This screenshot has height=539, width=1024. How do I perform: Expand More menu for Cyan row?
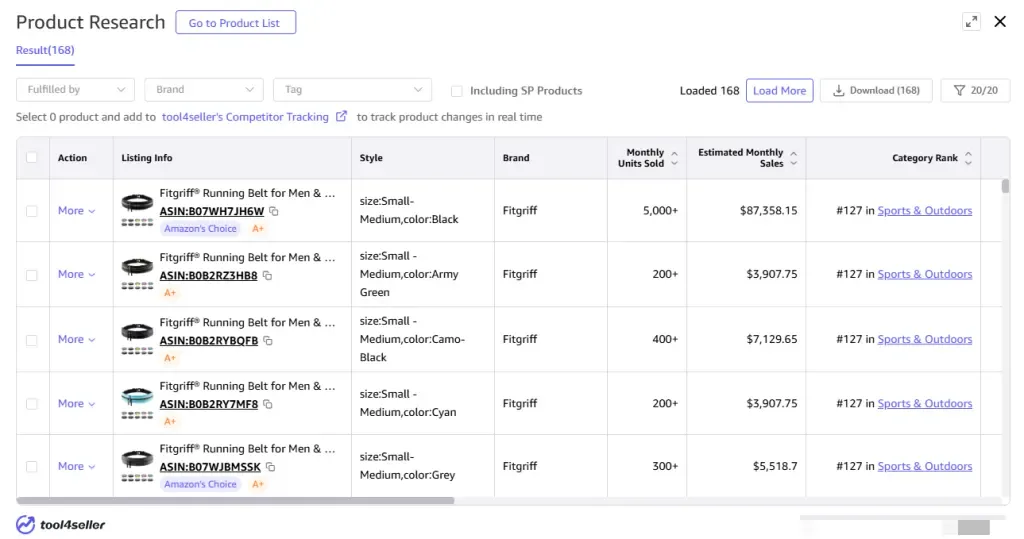(x=76, y=403)
